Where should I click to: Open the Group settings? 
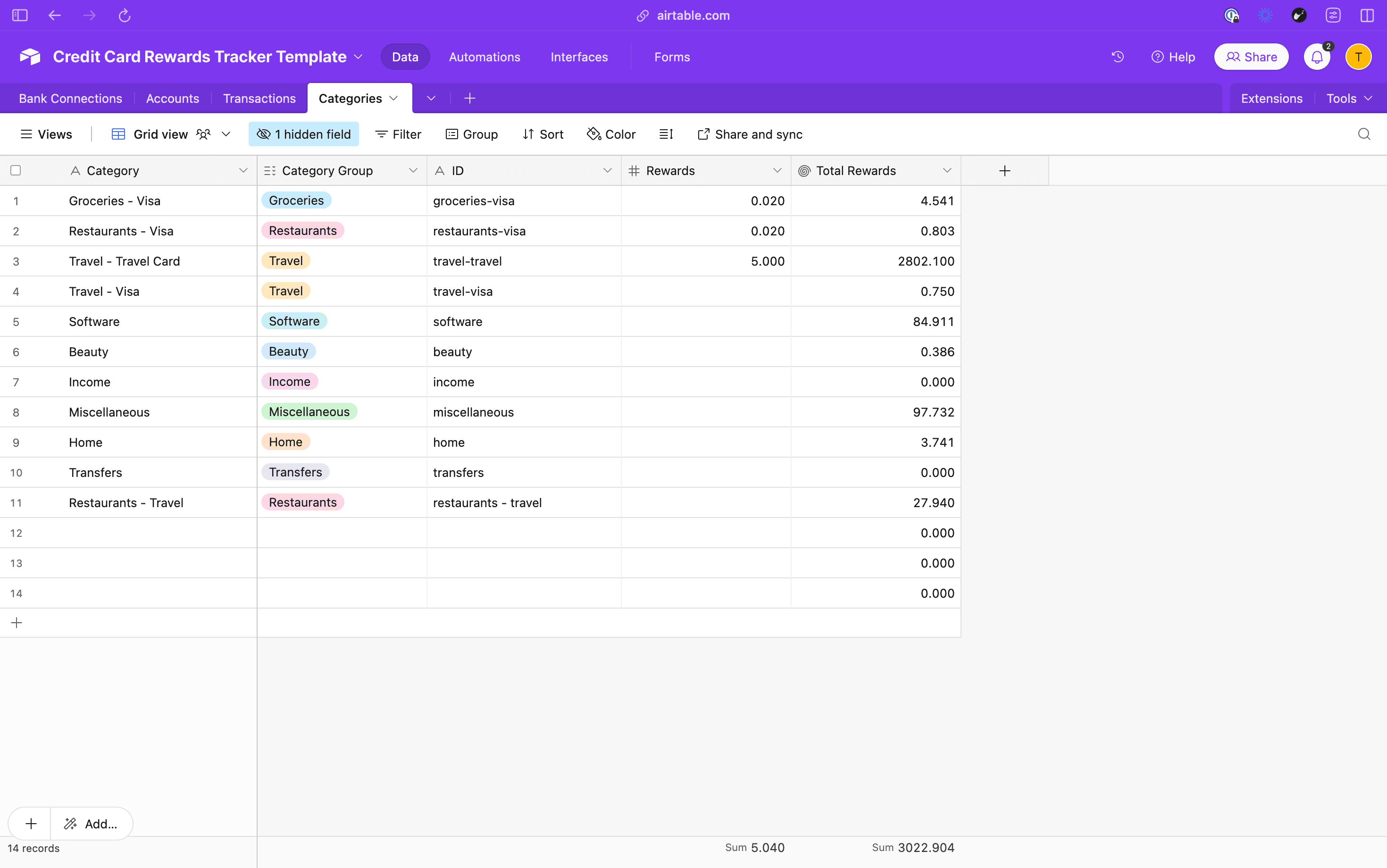click(472, 134)
